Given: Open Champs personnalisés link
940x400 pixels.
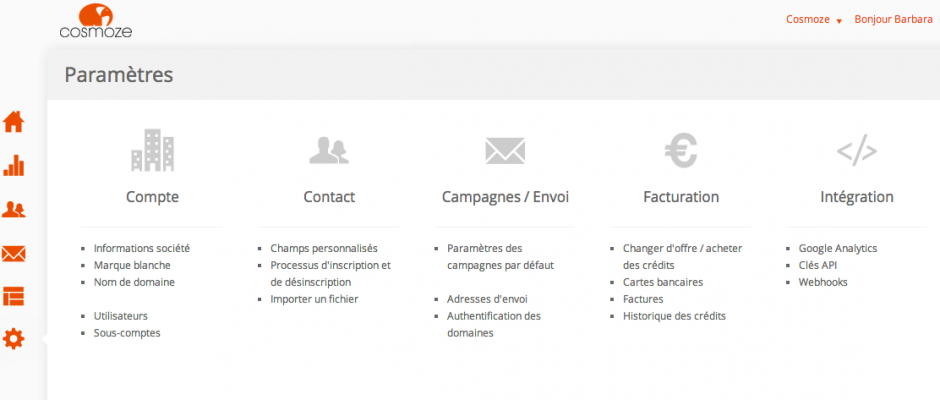Looking at the screenshot, I should pyautogui.click(x=323, y=248).
